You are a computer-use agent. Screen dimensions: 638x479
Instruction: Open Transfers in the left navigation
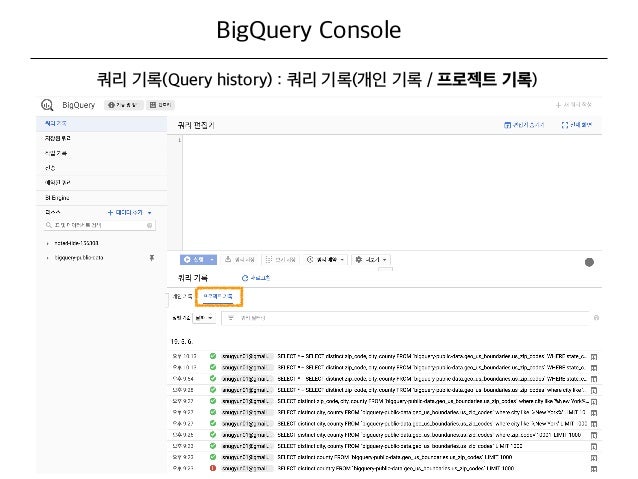[x=101, y=168]
